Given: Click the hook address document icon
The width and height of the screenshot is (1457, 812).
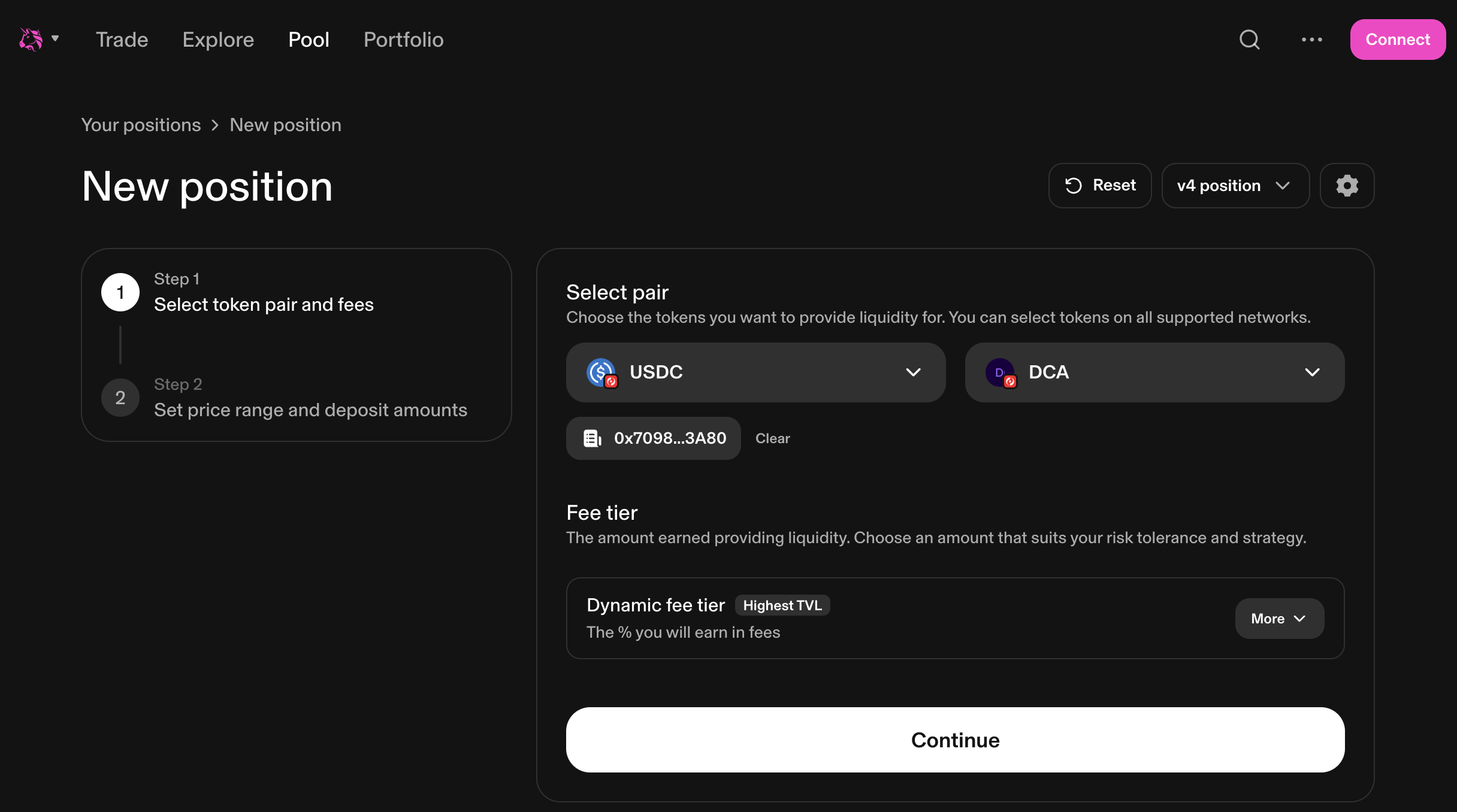Looking at the screenshot, I should point(592,438).
